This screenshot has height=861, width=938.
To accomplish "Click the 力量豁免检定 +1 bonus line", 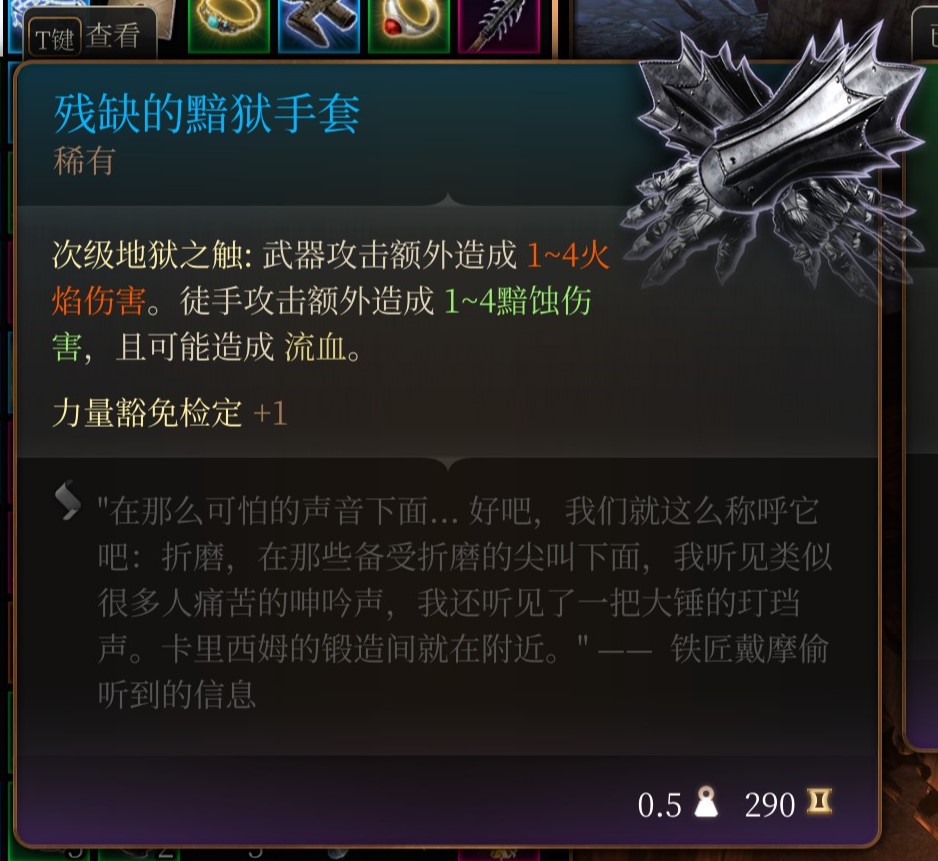I will point(170,413).
